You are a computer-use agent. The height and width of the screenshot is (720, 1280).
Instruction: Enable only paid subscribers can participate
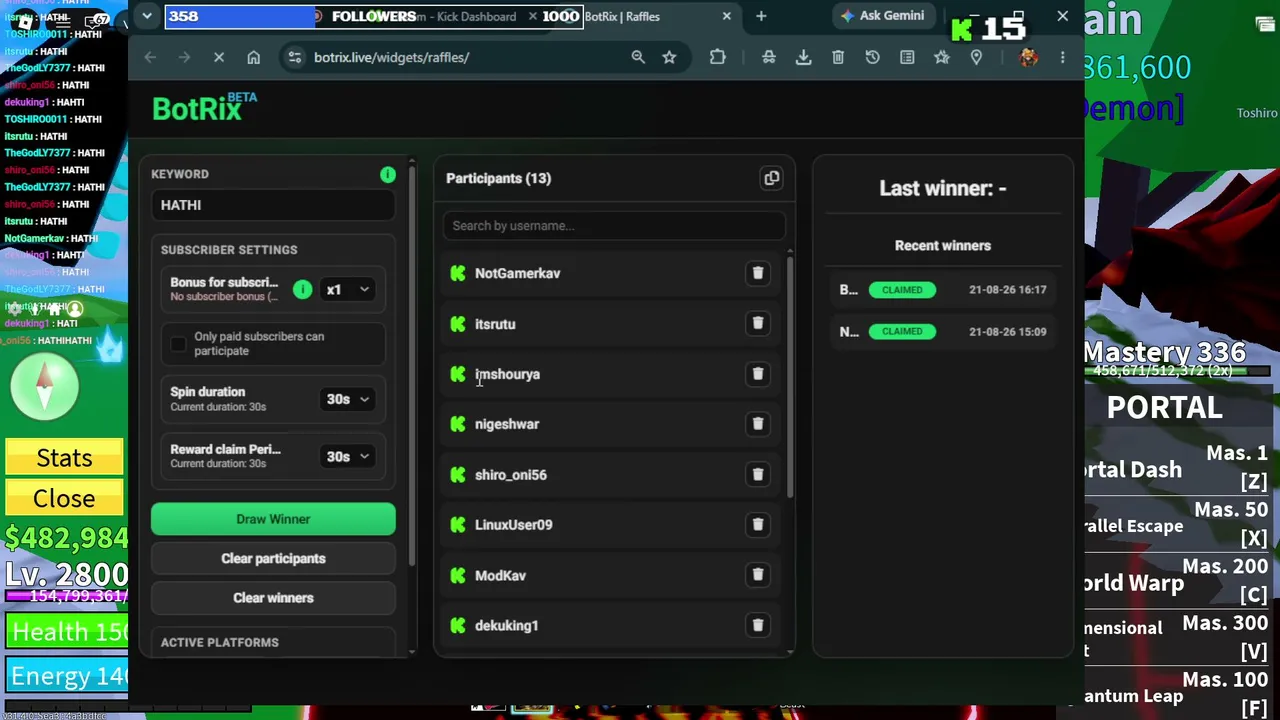click(x=178, y=344)
